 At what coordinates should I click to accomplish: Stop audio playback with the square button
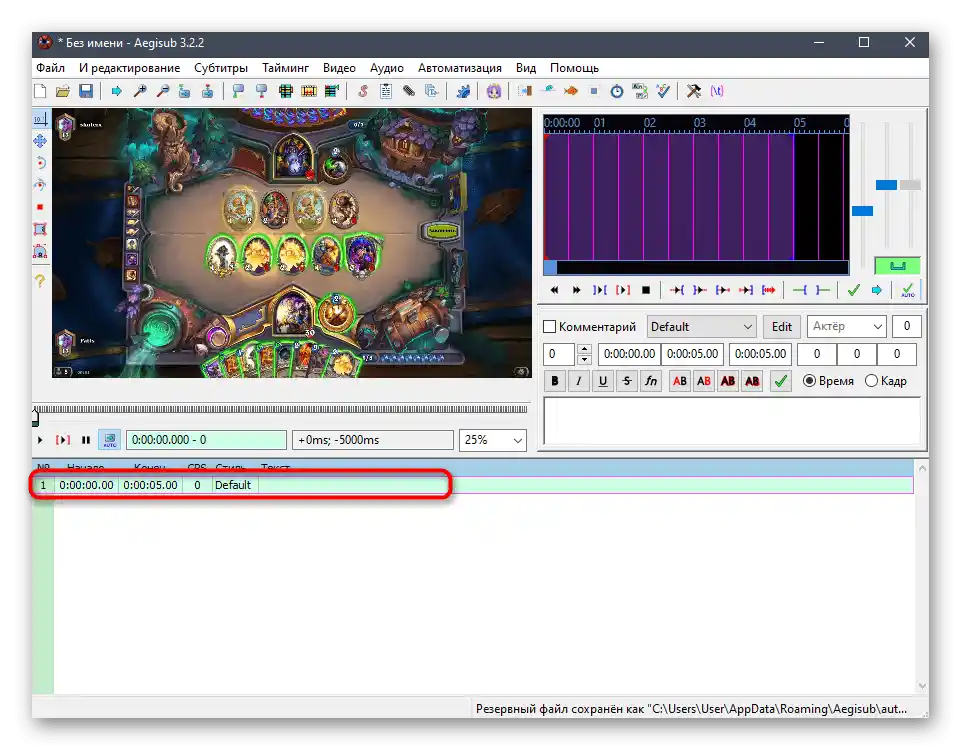(x=646, y=290)
